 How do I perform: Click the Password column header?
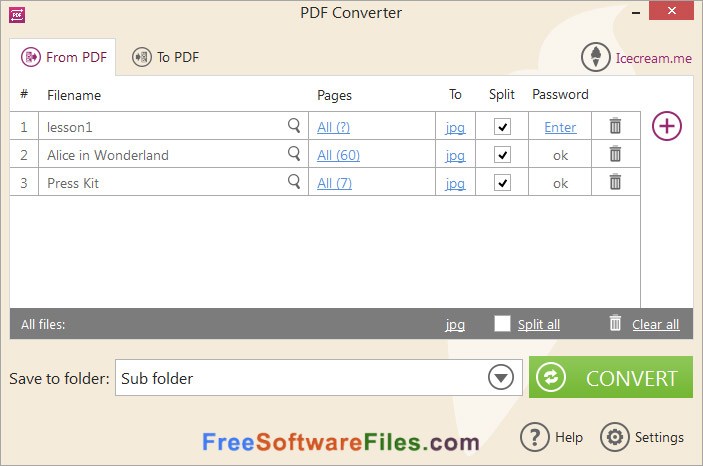[560, 94]
